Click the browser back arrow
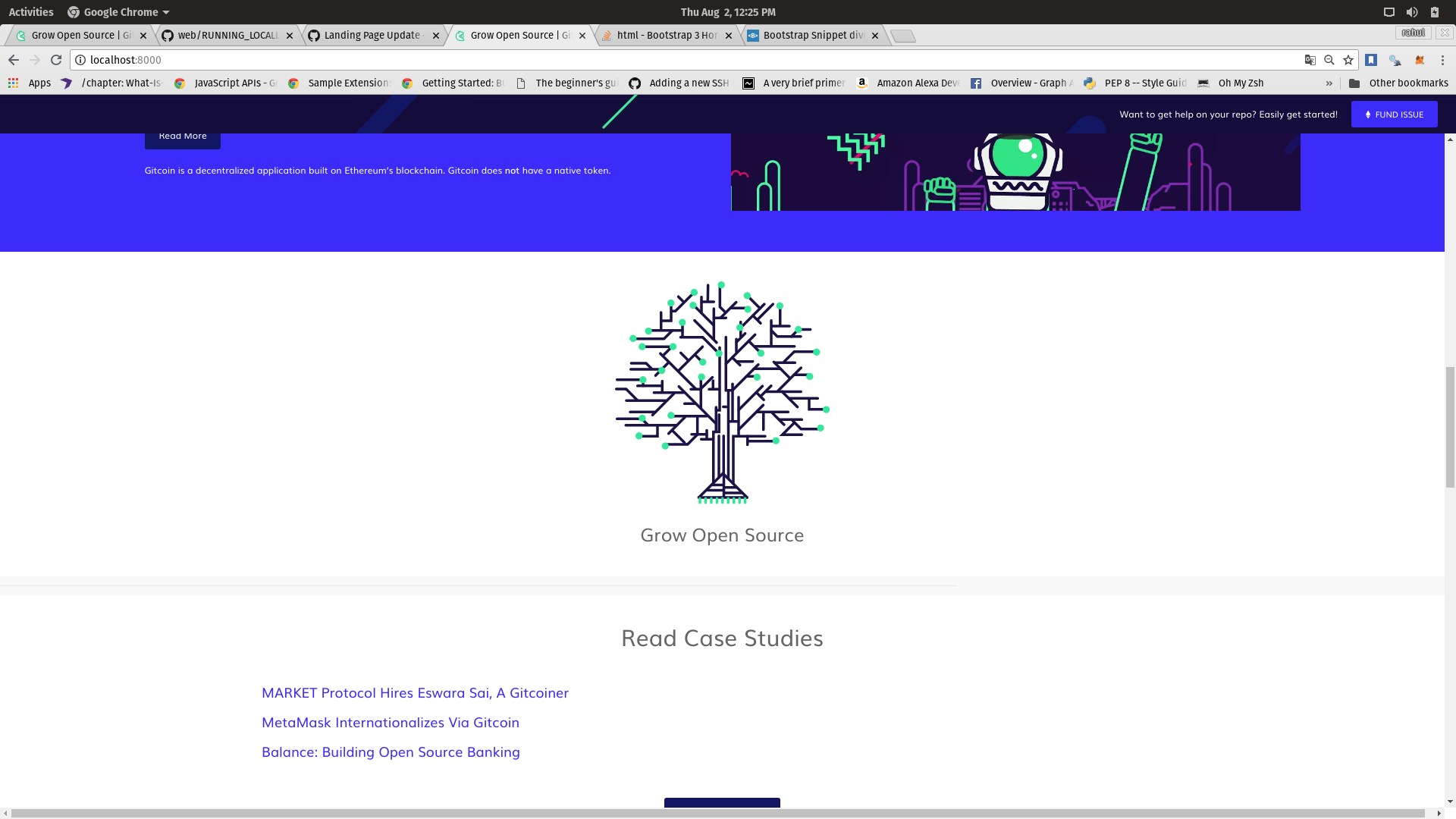This screenshot has width=1456, height=819. click(x=14, y=60)
